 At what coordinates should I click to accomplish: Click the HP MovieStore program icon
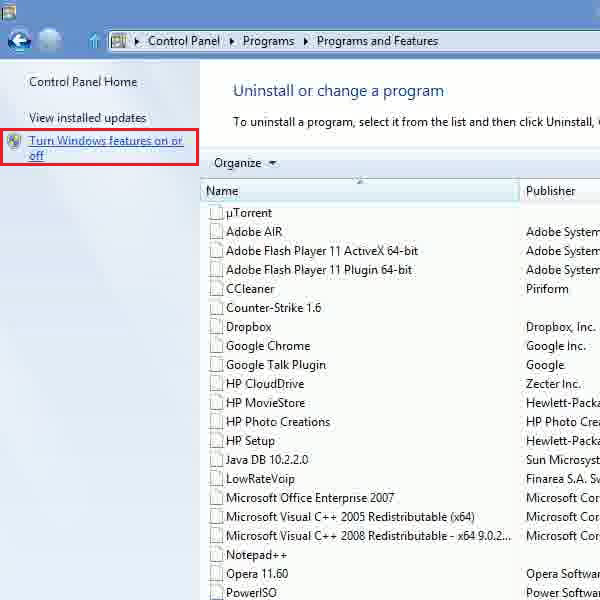coord(216,403)
